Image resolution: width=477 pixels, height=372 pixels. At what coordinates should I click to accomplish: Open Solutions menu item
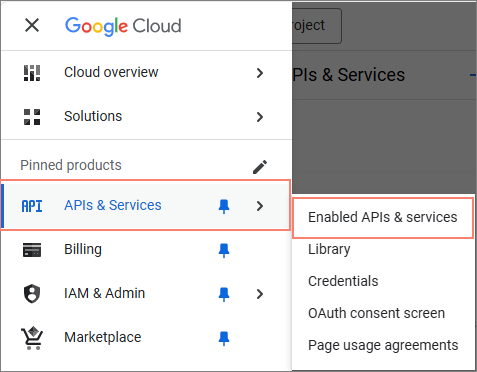(146, 117)
